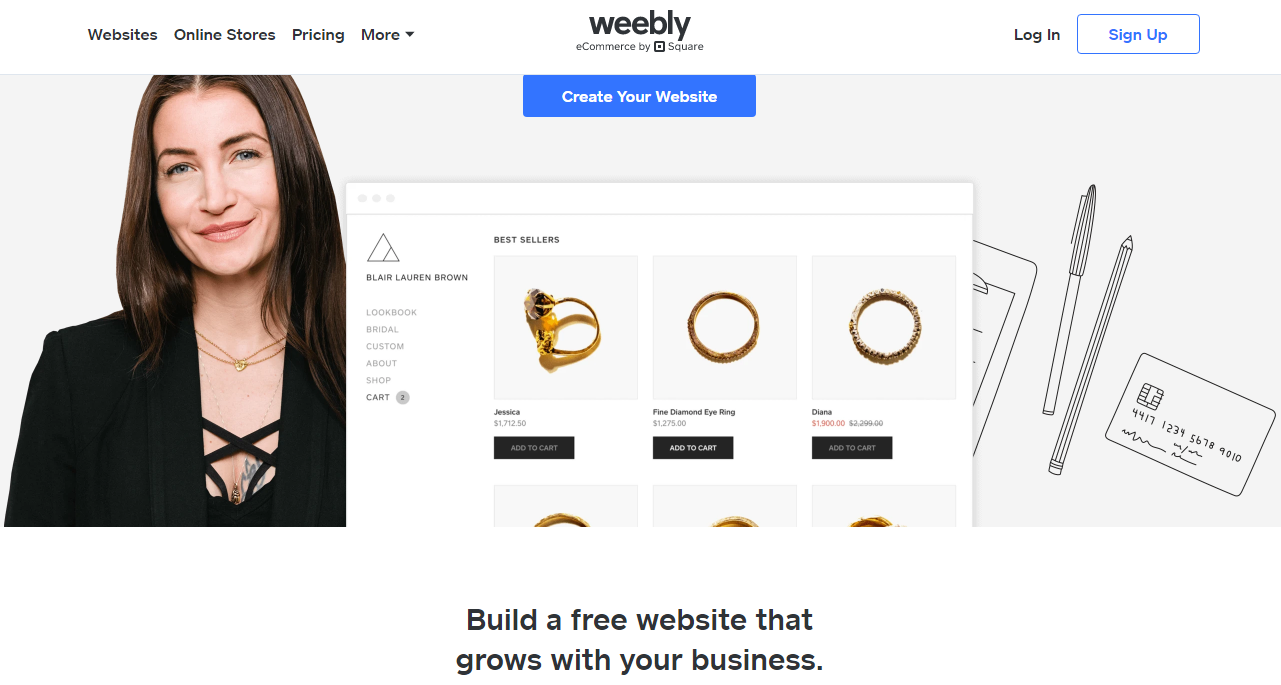Click the triangle logo above Blair Lauren Brown
This screenshot has width=1281, height=685.
(x=383, y=248)
